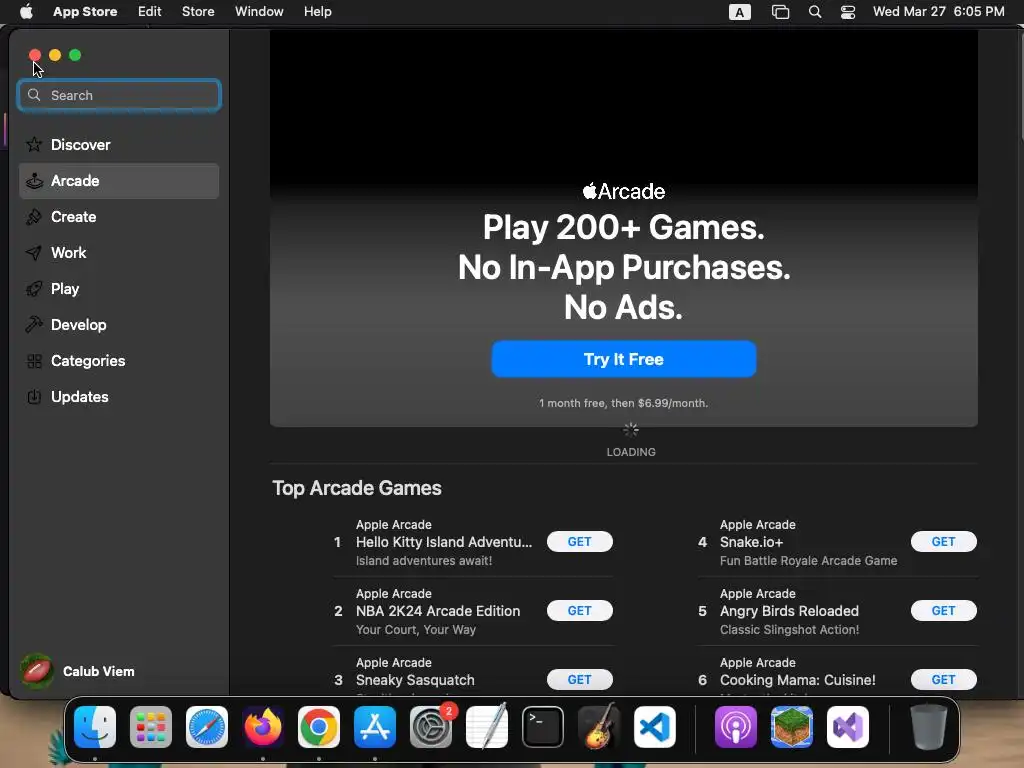Open the Window menu
The image size is (1024, 768).
coord(259,12)
